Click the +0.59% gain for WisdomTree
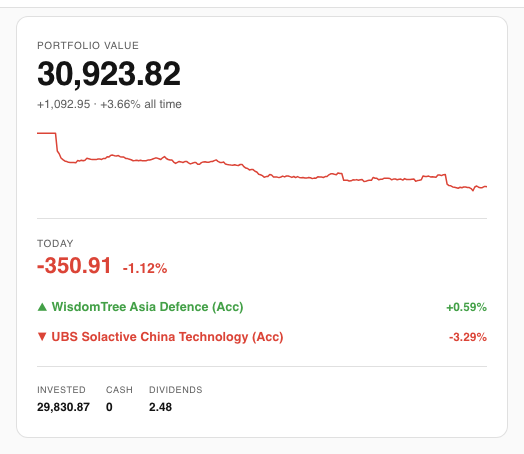524x454 pixels. [x=467, y=307]
